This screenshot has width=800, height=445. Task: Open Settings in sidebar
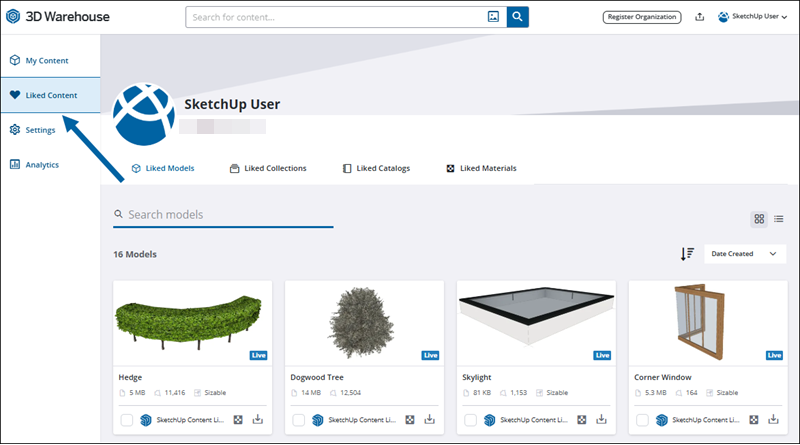click(x=51, y=130)
